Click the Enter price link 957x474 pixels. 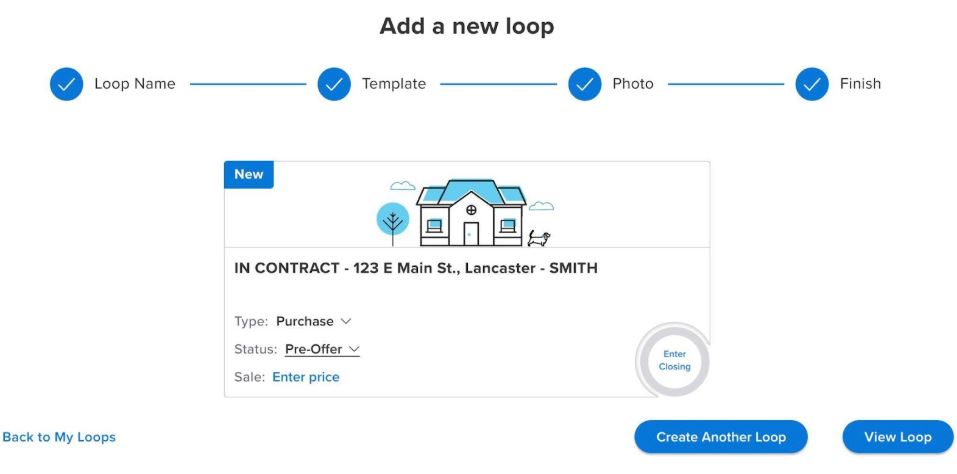pos(306,377)
